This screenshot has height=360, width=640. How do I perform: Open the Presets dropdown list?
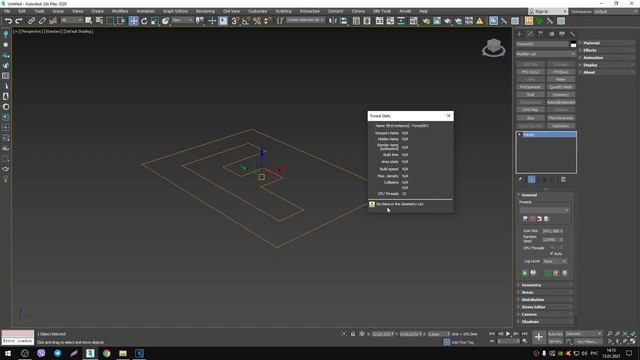point(545,210)
